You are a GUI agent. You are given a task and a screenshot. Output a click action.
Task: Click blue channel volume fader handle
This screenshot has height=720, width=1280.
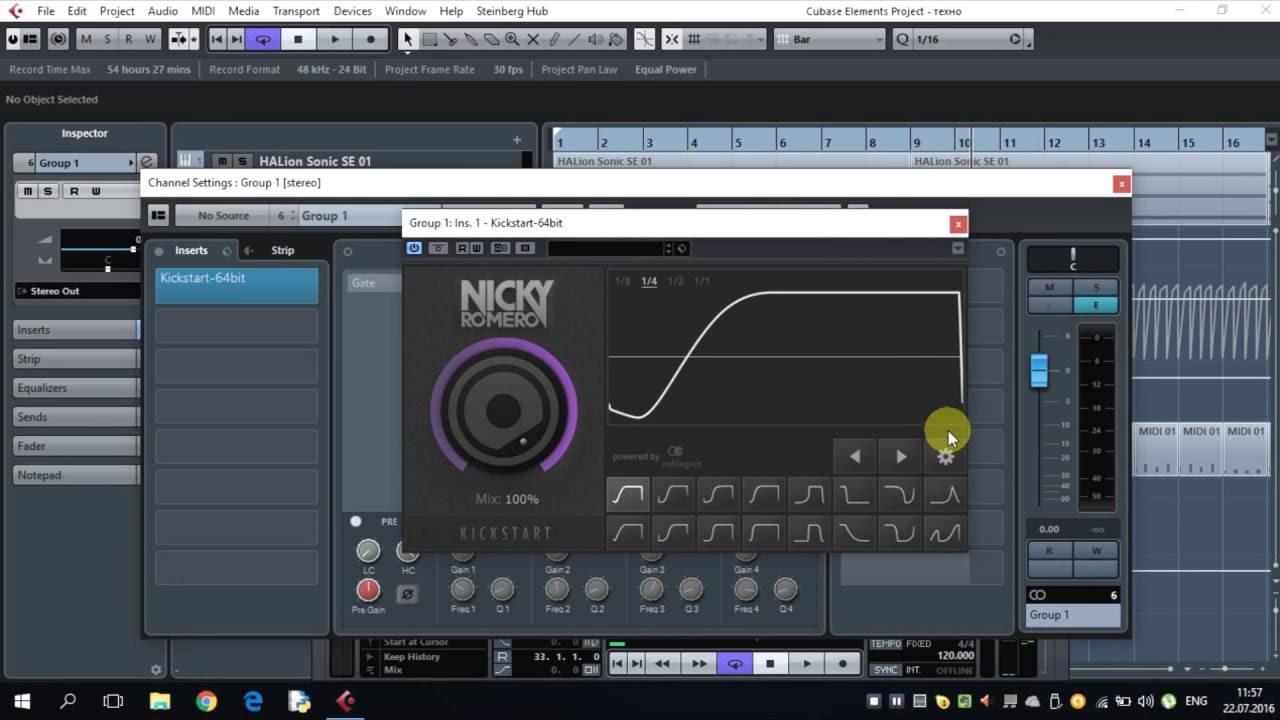1039,370
